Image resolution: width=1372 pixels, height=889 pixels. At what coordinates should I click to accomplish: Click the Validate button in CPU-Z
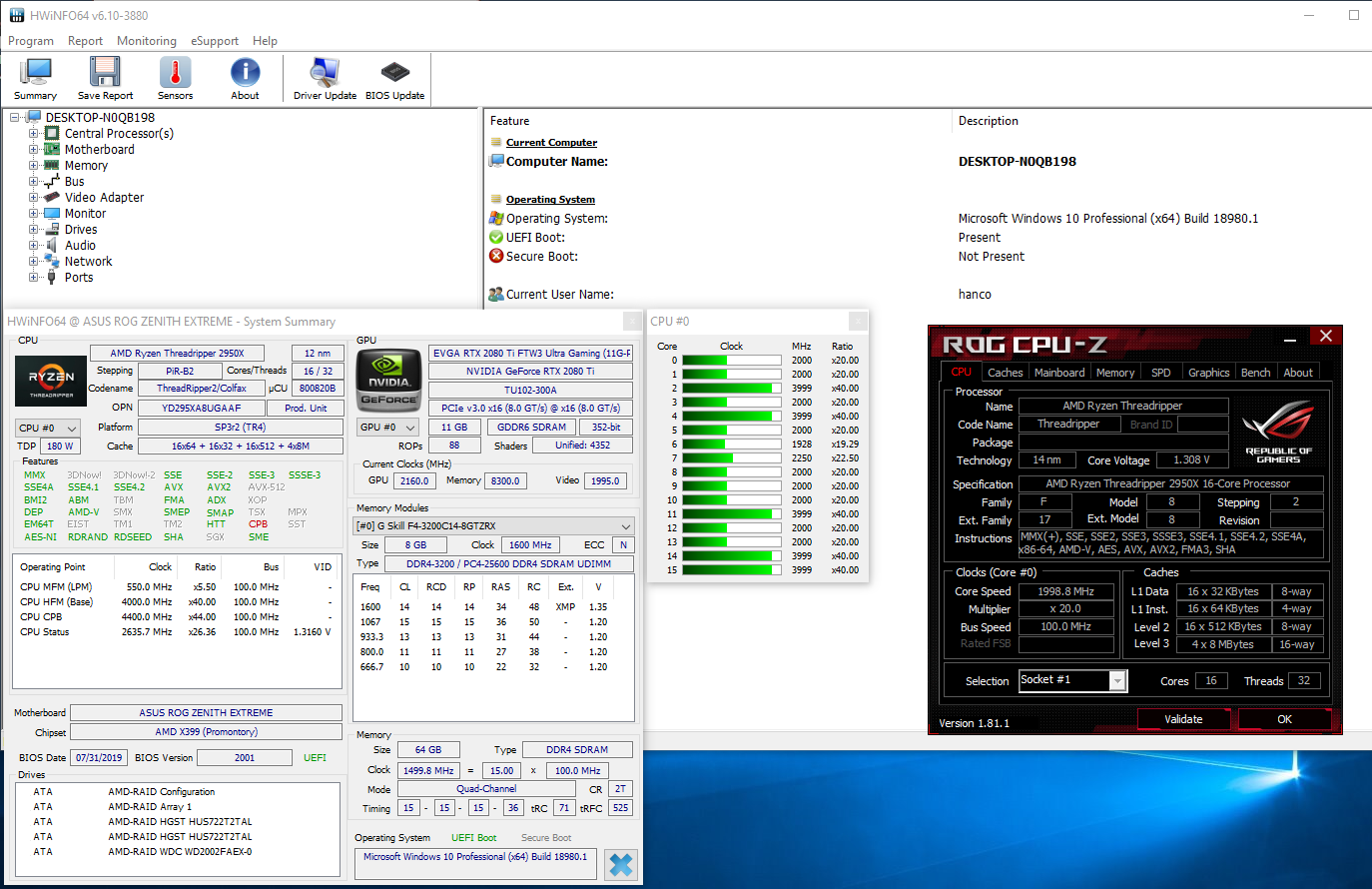tap(1183, 719)
